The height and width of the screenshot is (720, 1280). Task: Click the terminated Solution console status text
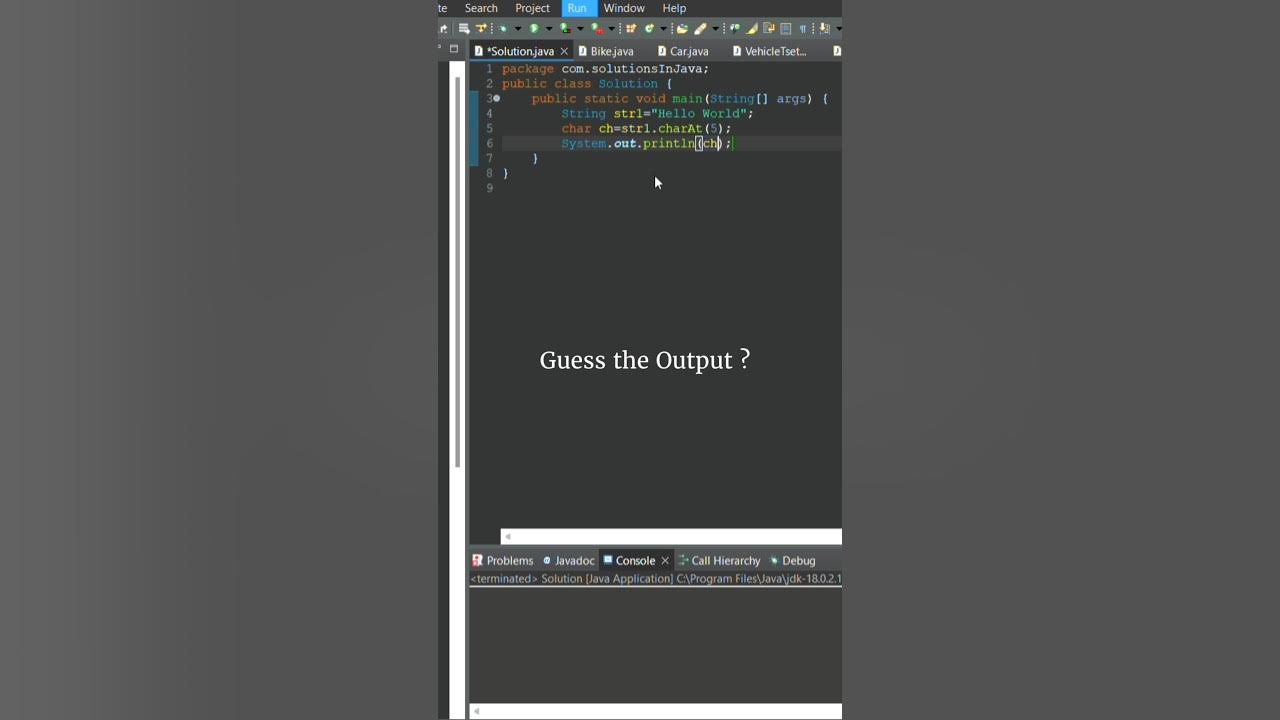pyautogui.click(x=656, y=579)
